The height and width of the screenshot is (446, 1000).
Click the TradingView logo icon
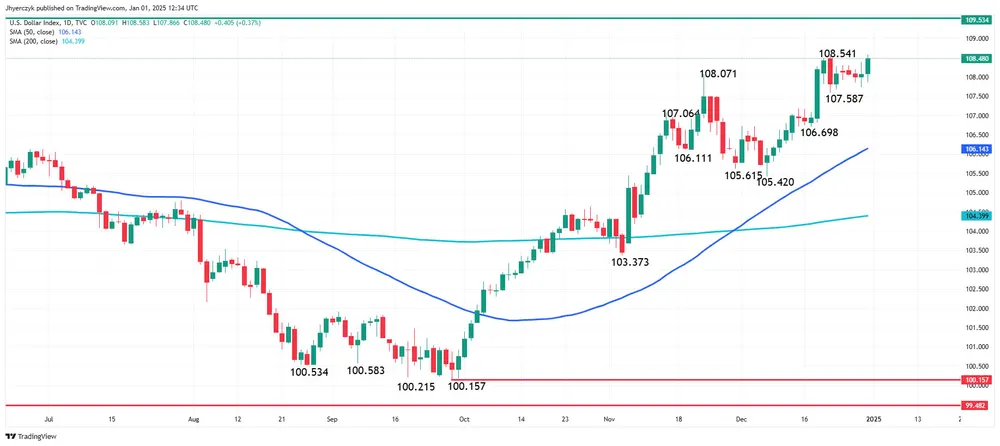(12, 437)
